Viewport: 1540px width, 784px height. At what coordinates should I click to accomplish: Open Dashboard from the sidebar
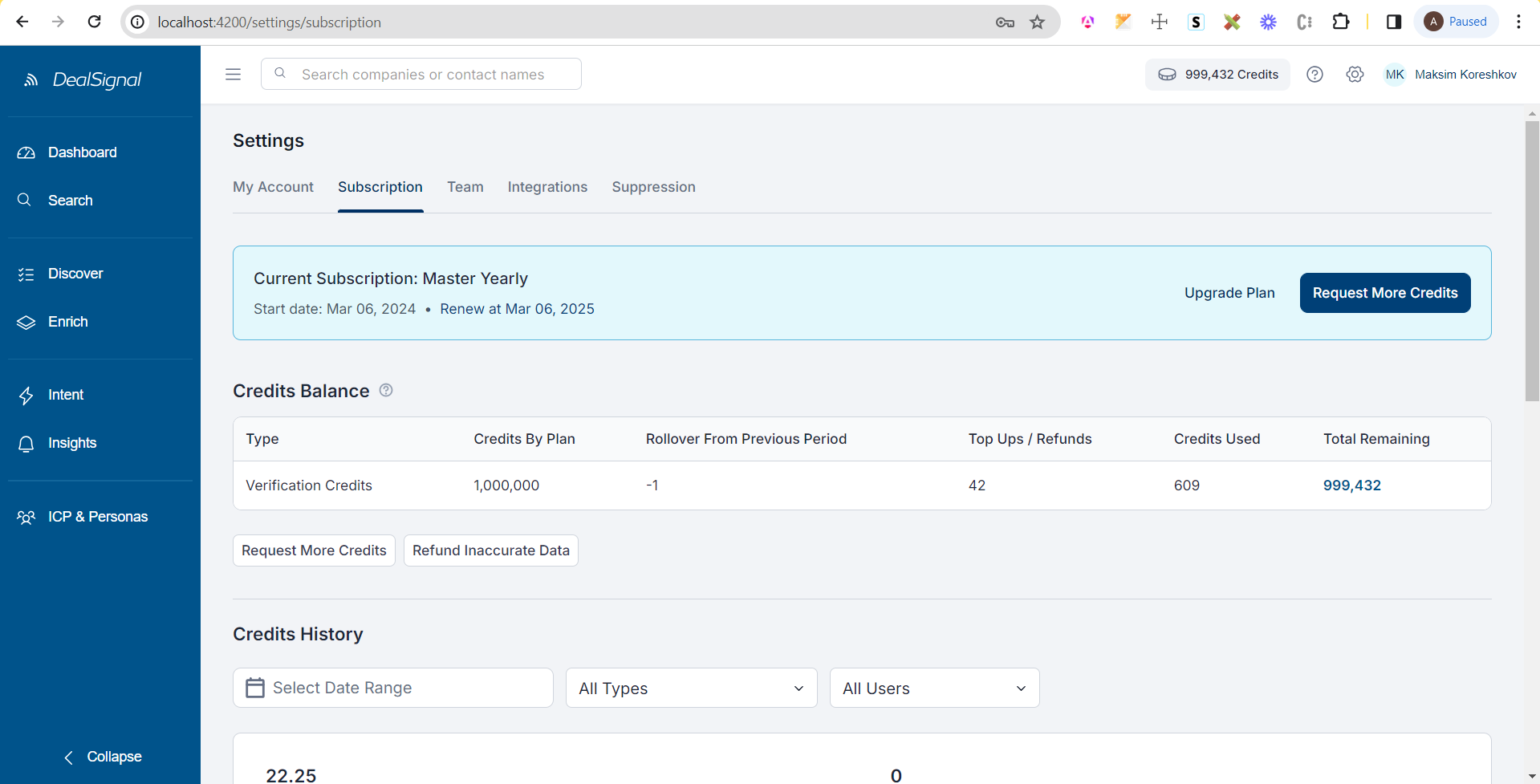tap(82, 152)
